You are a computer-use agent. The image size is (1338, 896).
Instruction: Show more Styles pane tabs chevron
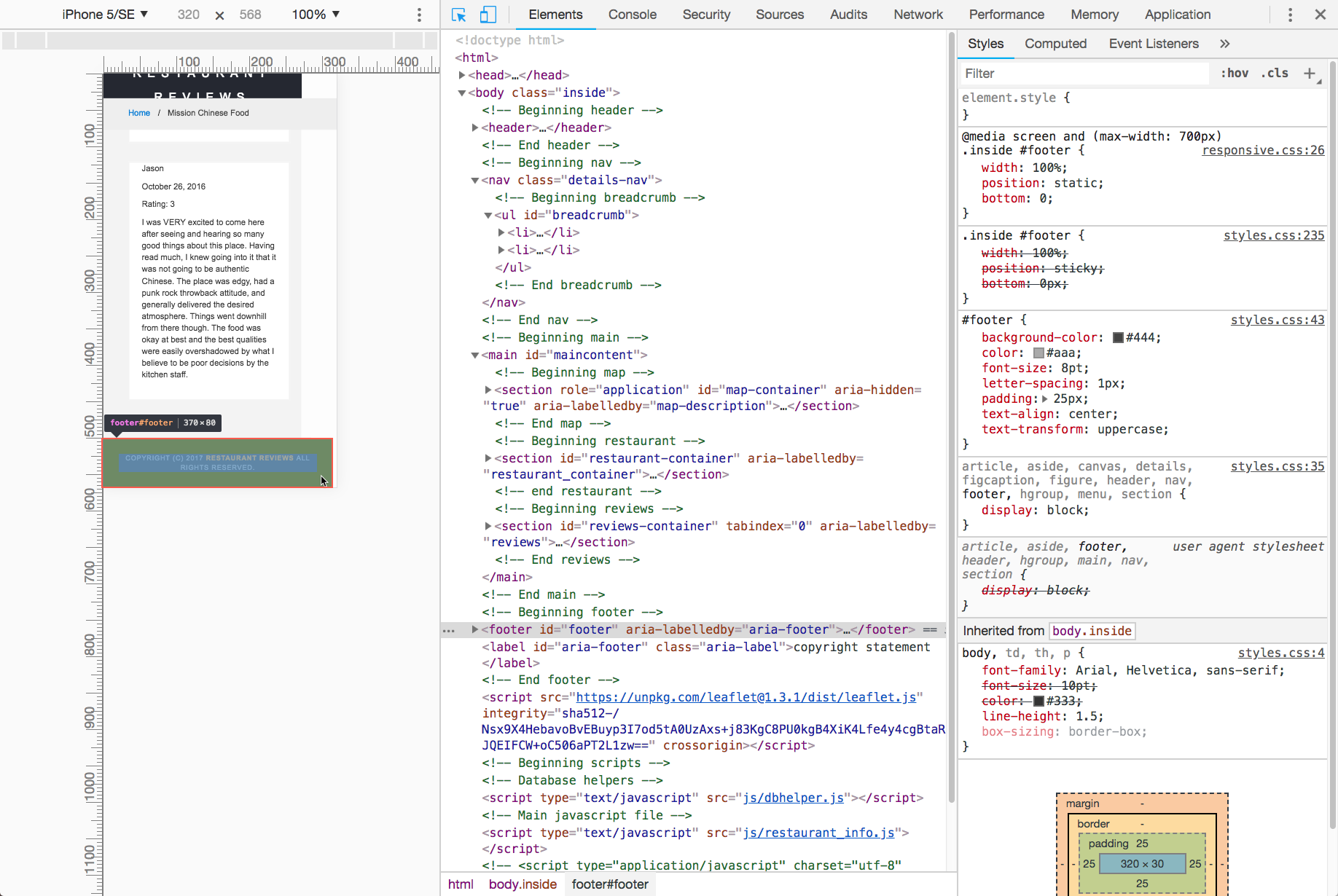click(1225, 44)
